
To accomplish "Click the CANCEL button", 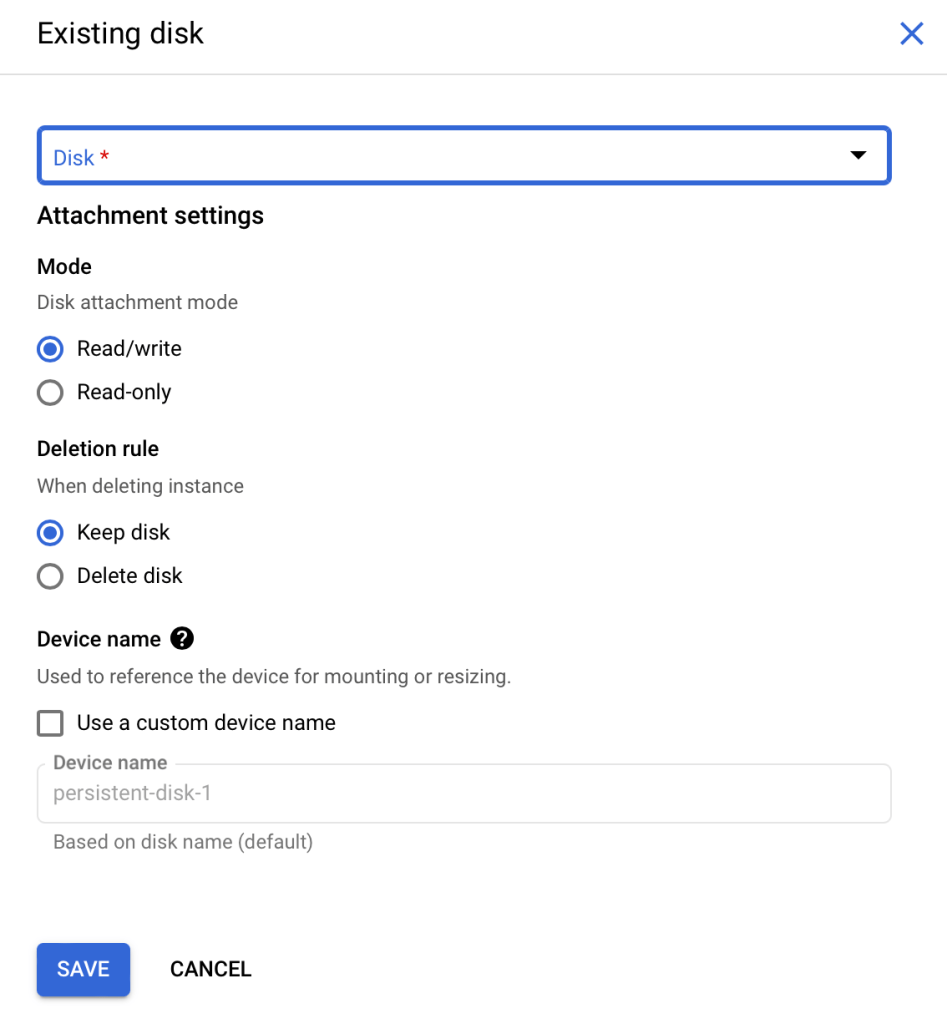I will (211, 969).
